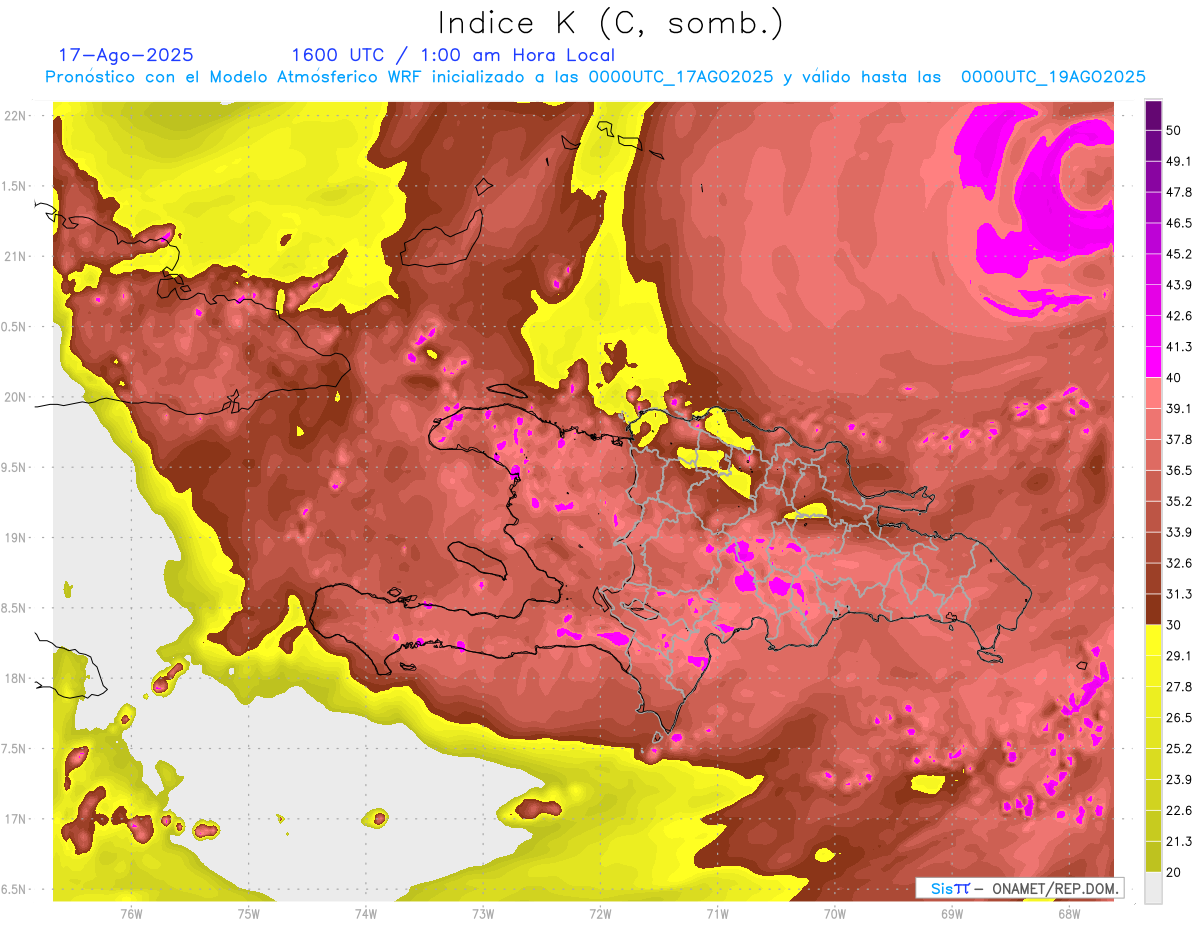Screen dimensions: 1200x927
Task: Pick the magenta swatch between 40 and 41.3
Action: 1153,362
